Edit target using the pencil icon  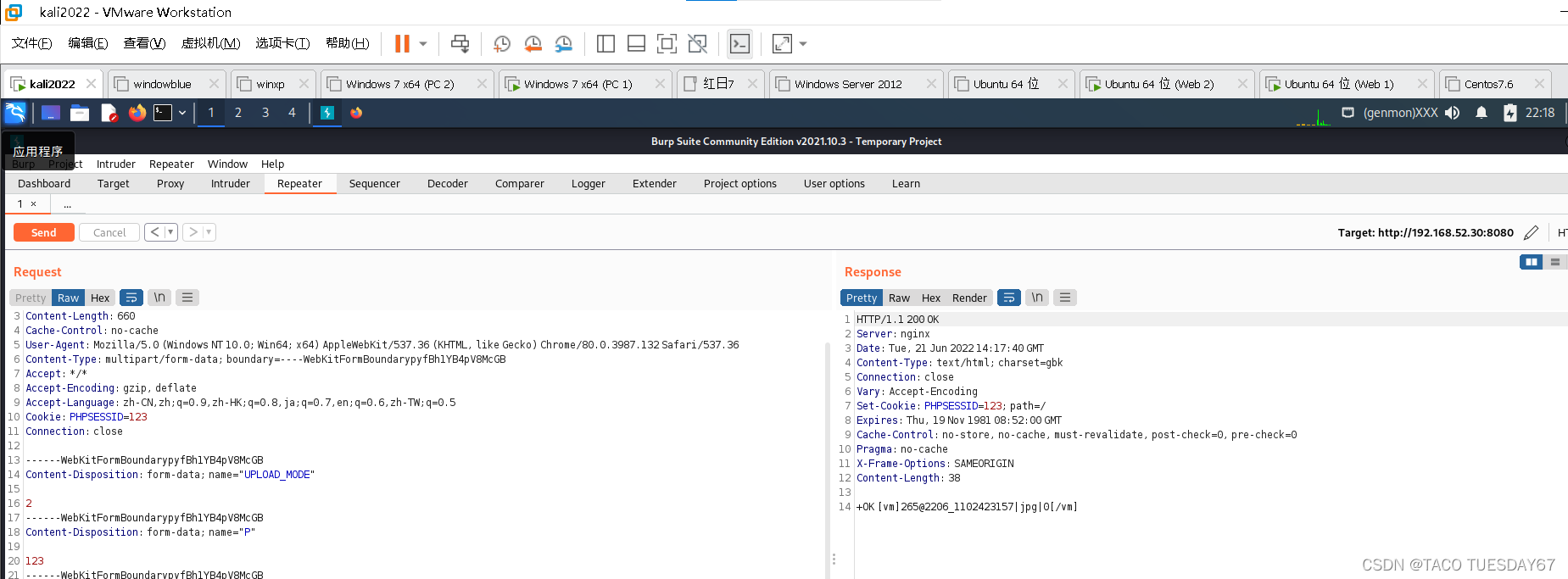pos(1532,232)
